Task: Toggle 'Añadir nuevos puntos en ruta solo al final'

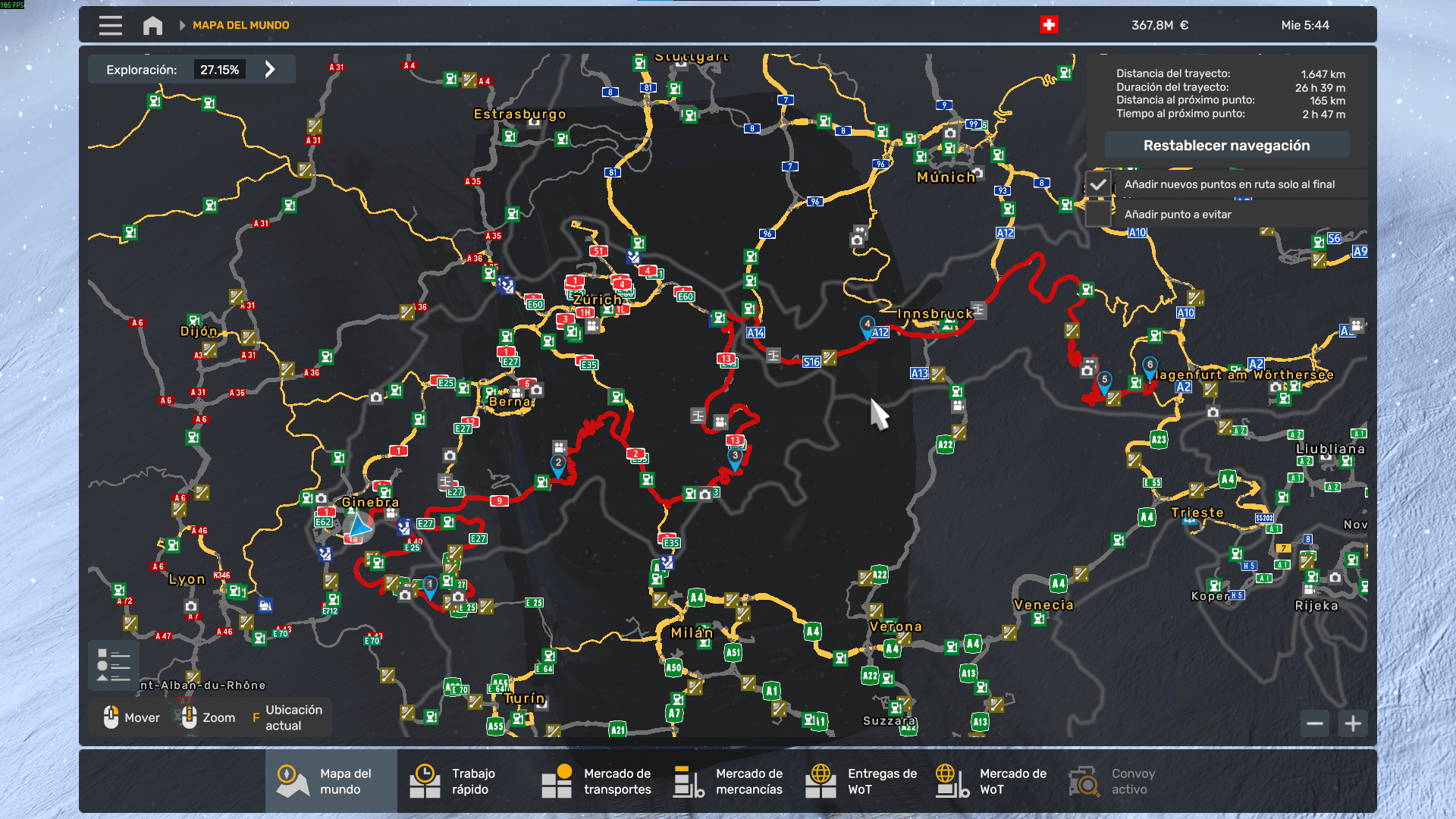Action: 1098,184
